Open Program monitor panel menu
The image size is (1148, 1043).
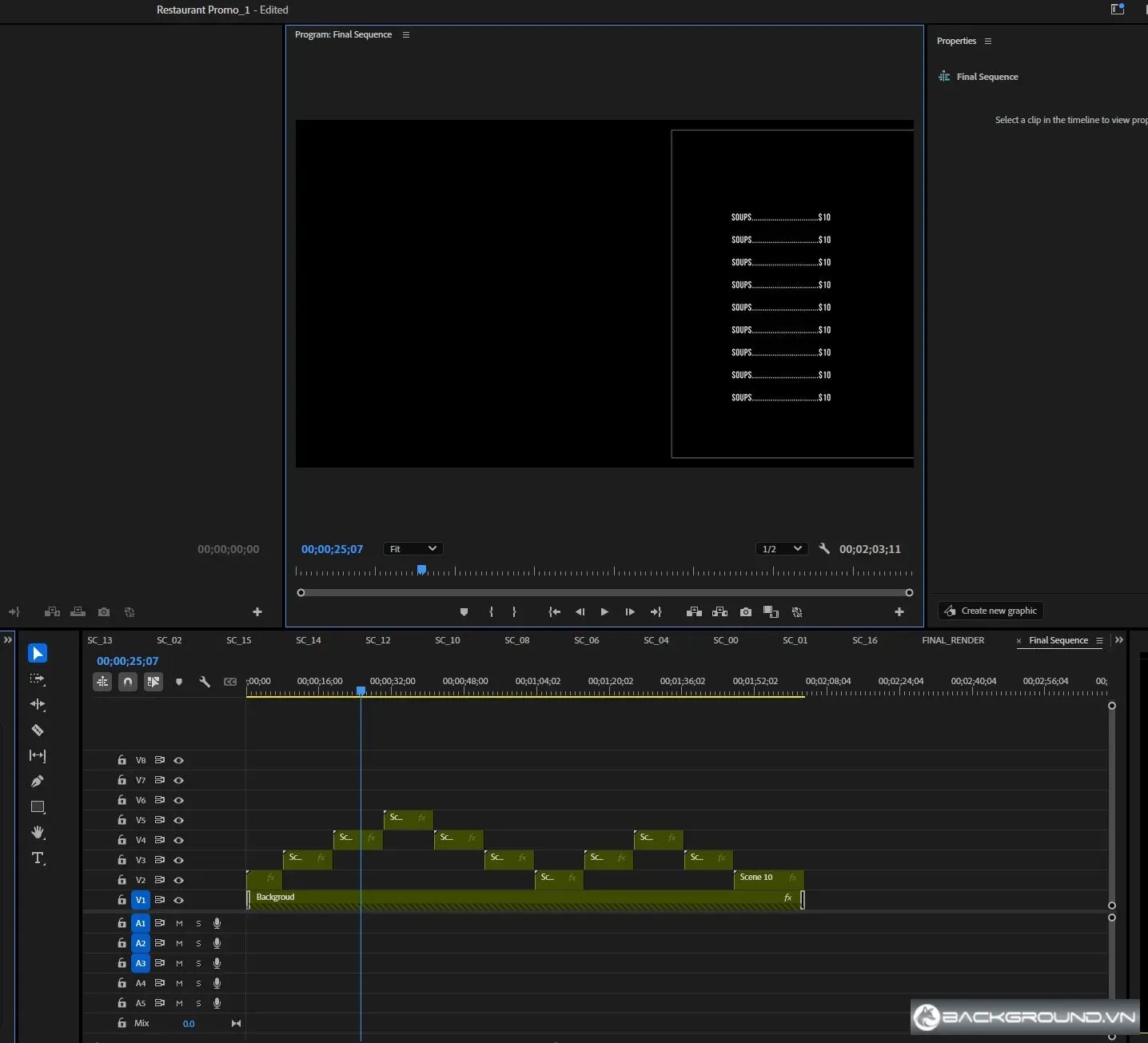[406, 34]
